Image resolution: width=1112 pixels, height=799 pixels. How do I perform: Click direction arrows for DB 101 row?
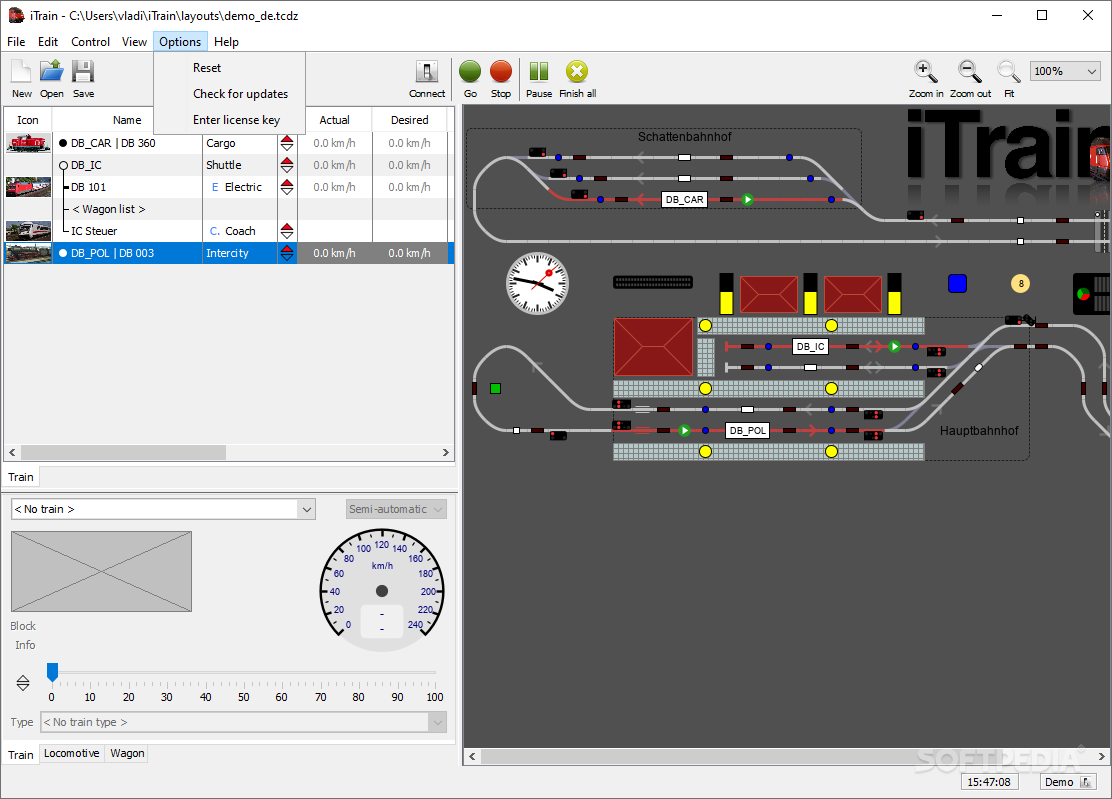[x=287, y=187]
